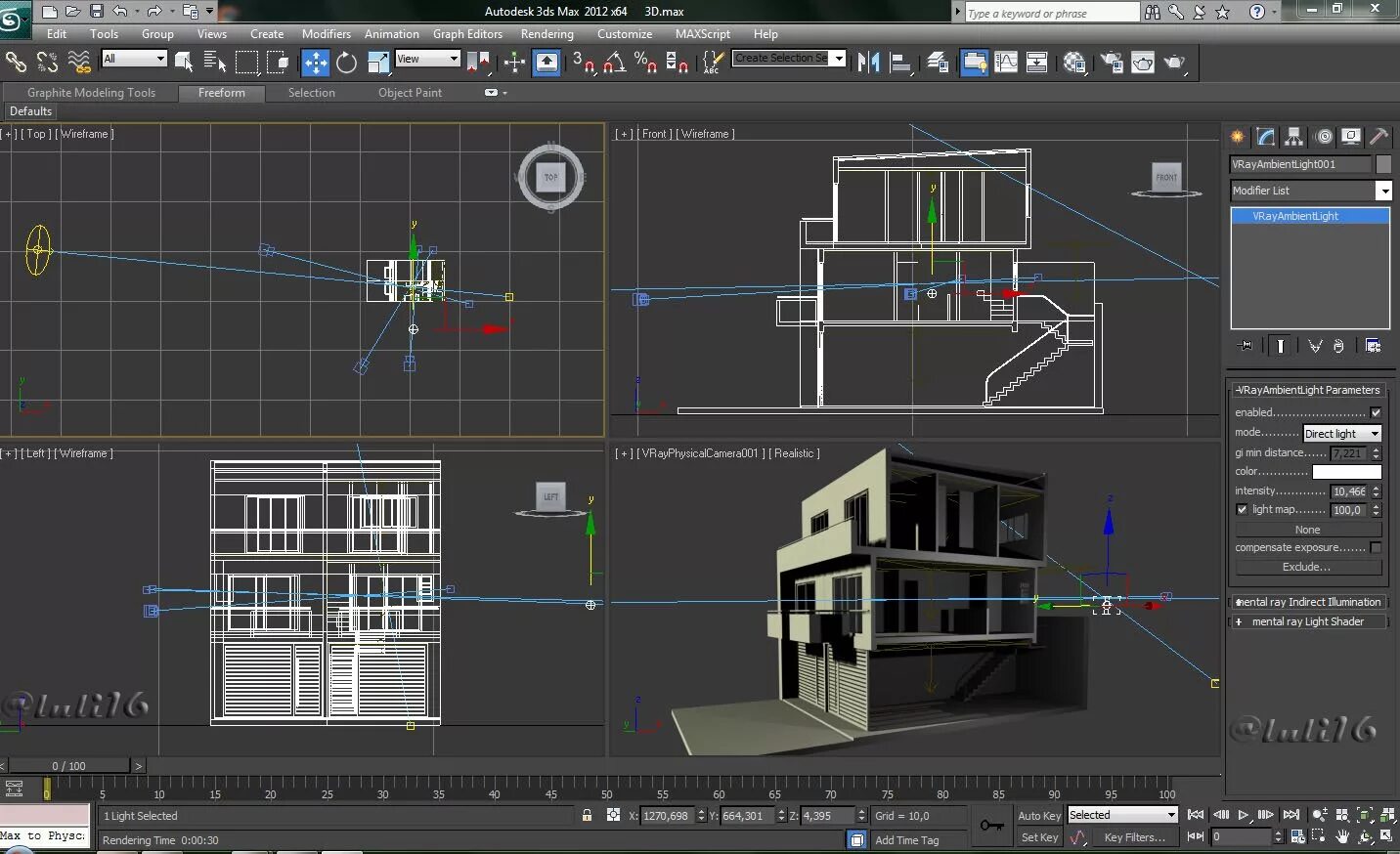Viewport: 1400px width, 854px height.
Task: Click the white color swatch
Action: [1346, 472]
